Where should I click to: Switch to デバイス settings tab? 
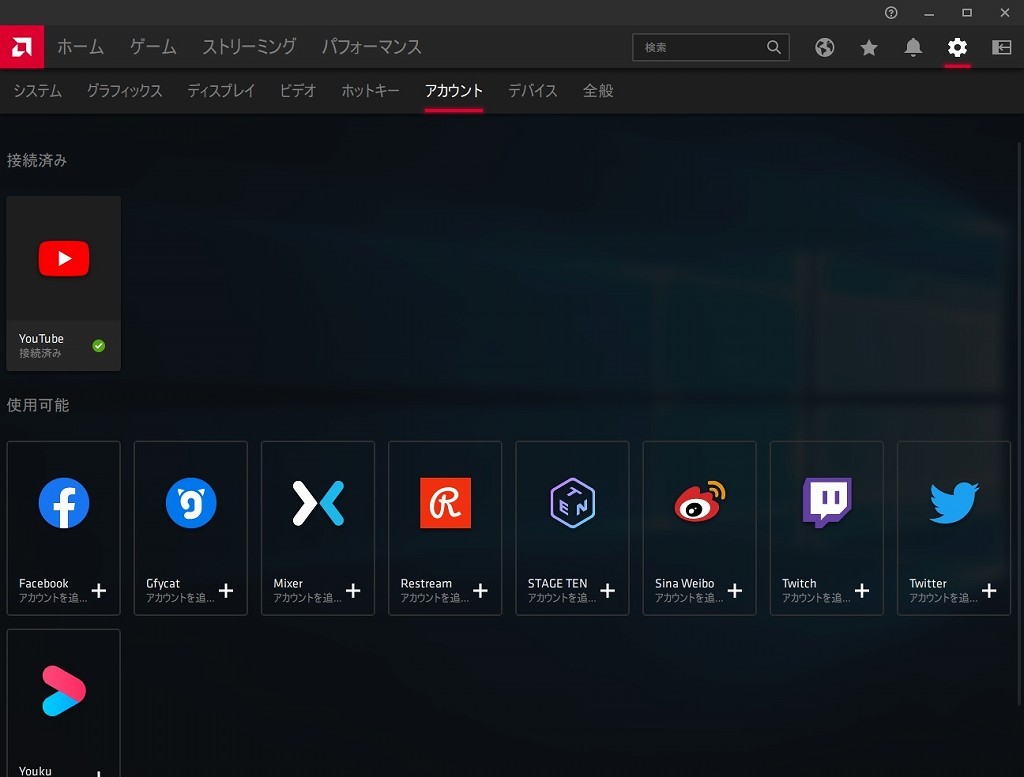click(533, 91)
